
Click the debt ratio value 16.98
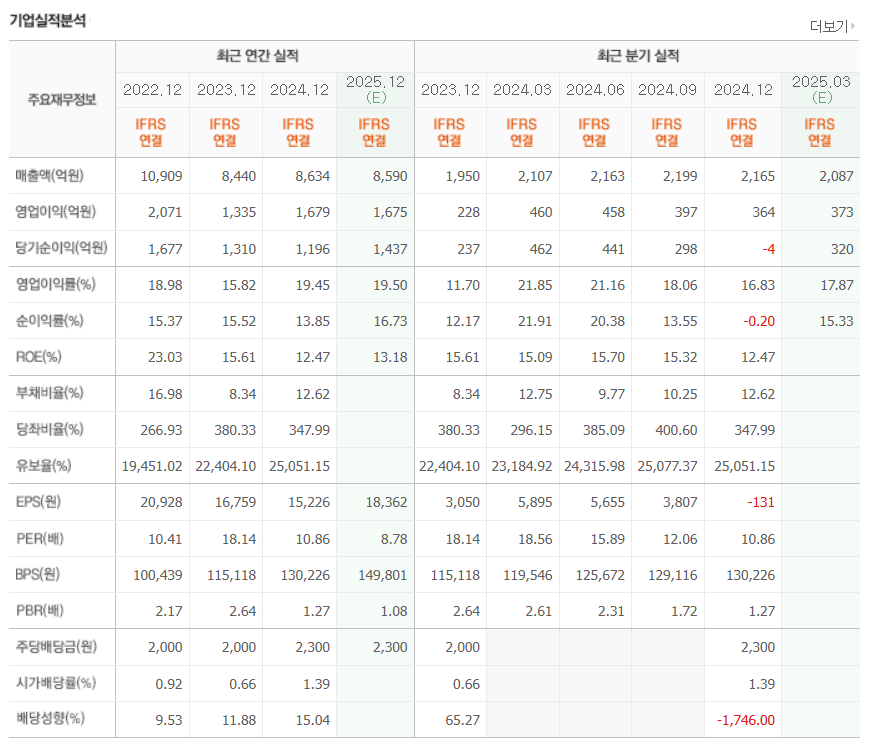165,394
